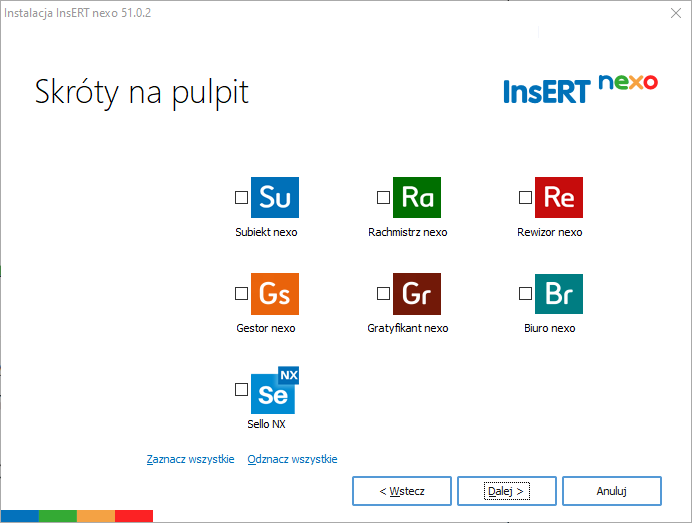Check the Rewizor nexo shortcut checkbox
The width and height of the screenshot is (692, 523).
pos(525,197)
